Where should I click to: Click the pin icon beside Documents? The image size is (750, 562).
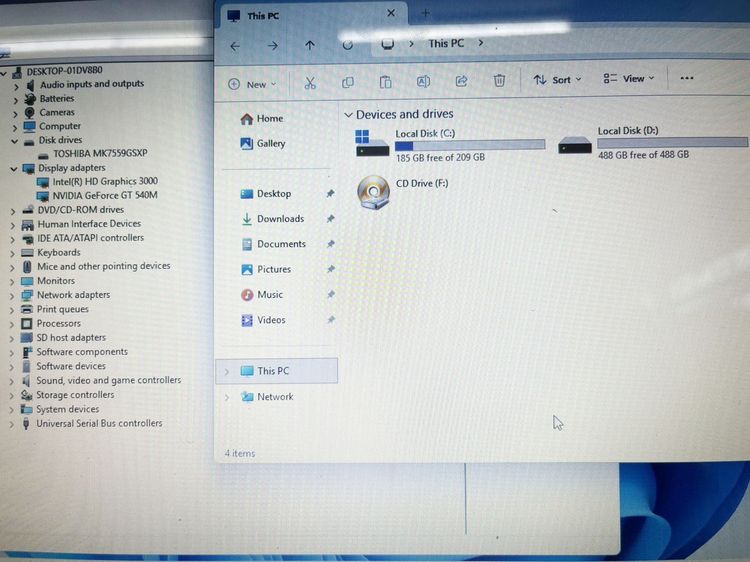(x=330, y=244)
